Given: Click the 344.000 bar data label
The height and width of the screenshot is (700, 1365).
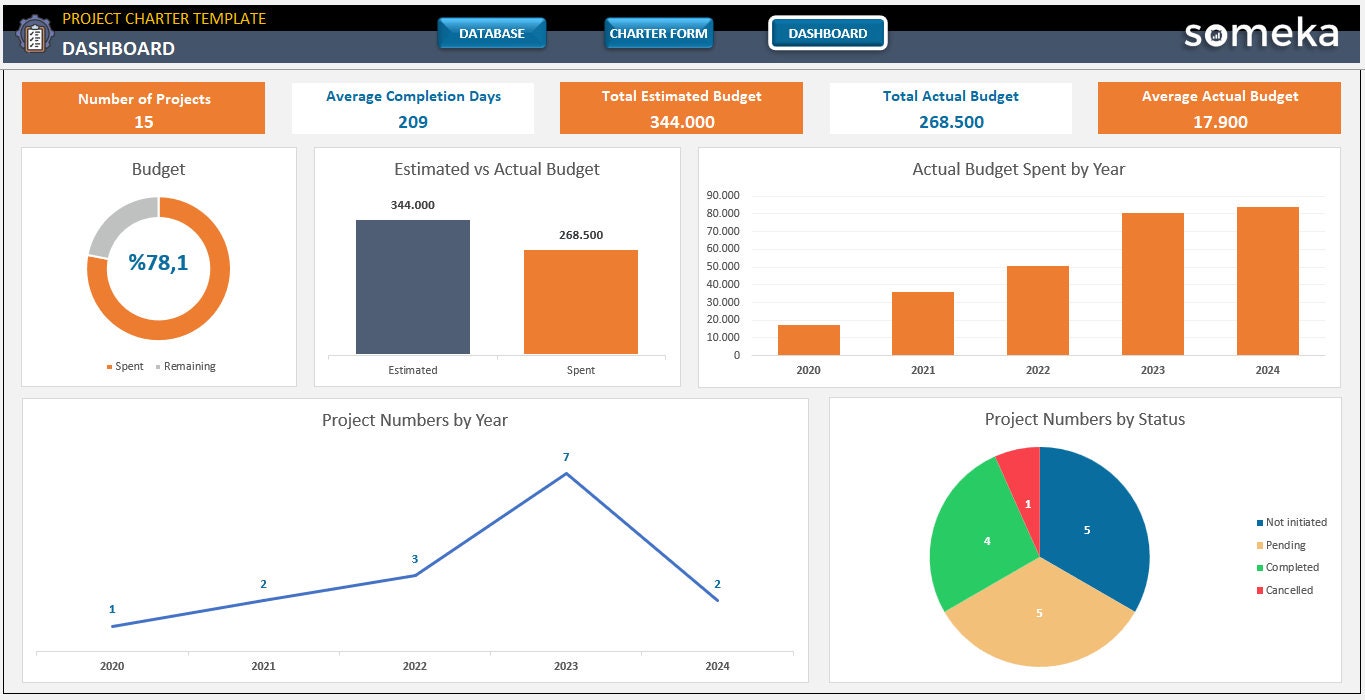Looking at the screenshot, I should coord(413,205).
